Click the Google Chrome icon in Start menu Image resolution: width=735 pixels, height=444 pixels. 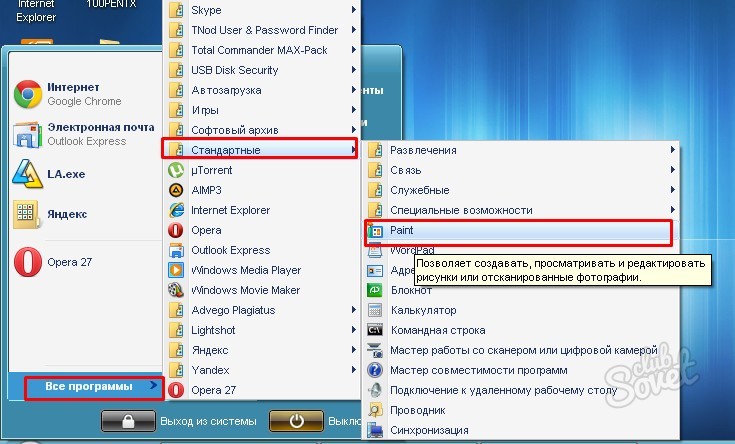[x=26, y=94]
